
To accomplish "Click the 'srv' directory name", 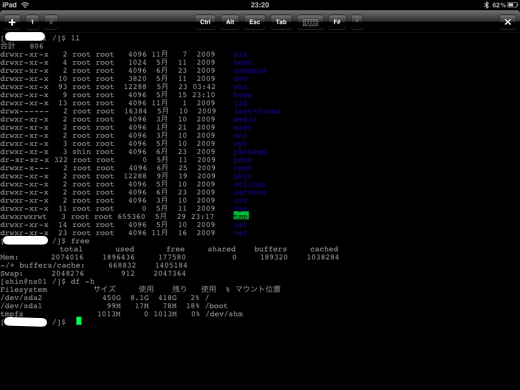I will (240, 201).
